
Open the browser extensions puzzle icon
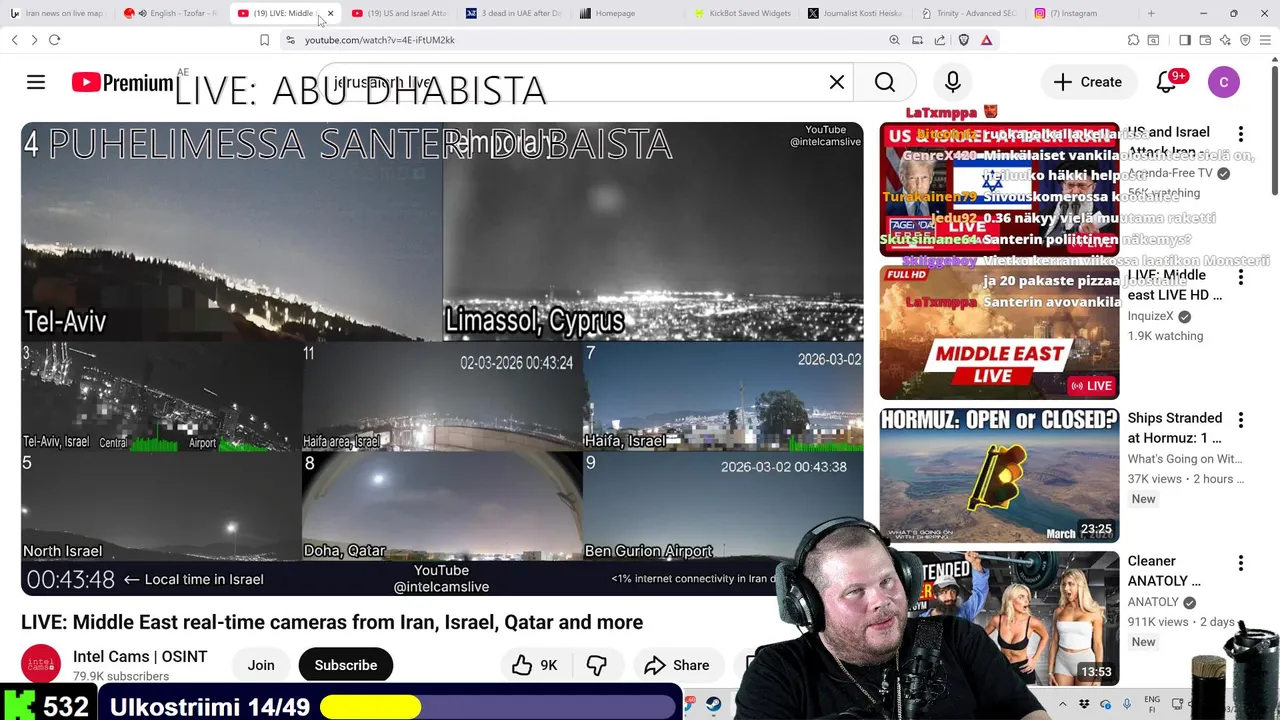click(x=1133, y=40)
